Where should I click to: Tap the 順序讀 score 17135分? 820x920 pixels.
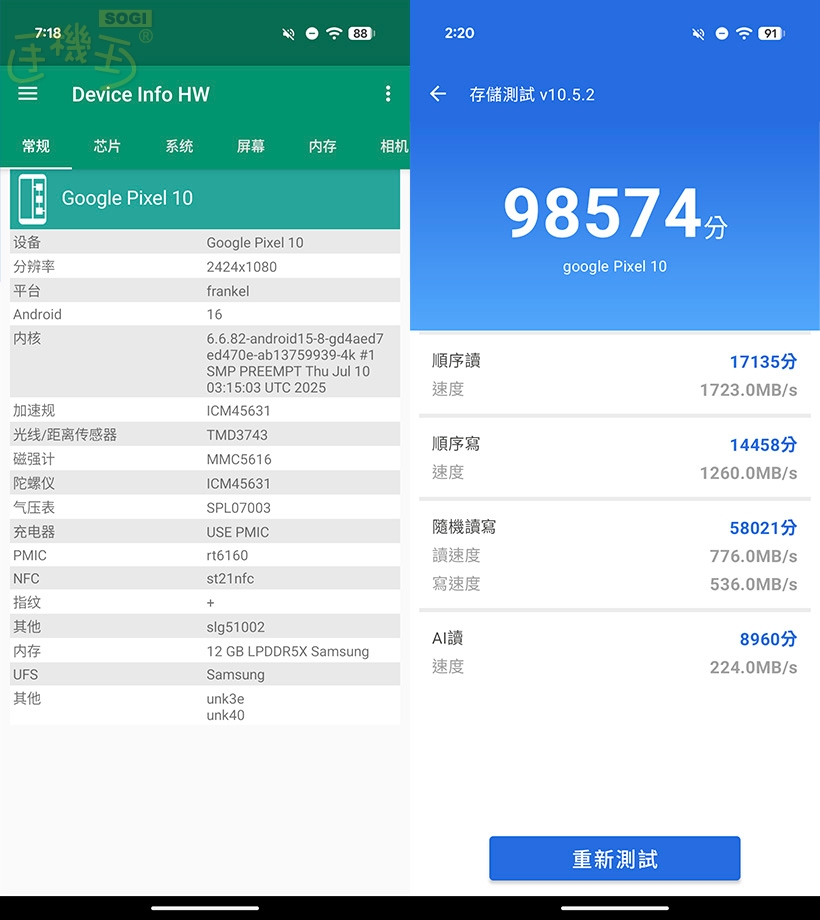pyautogui.click(x=763, y=361)
